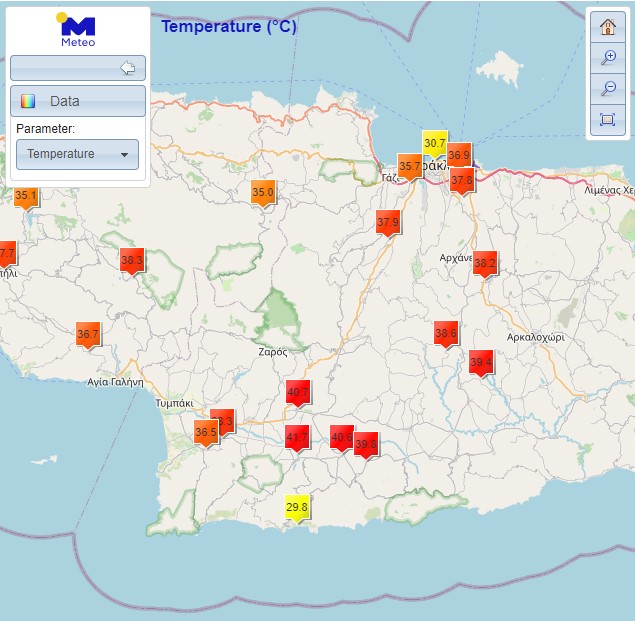Click the 41.7 temperature station marker
Screen dimensions: 635x621
pos(297,437)
